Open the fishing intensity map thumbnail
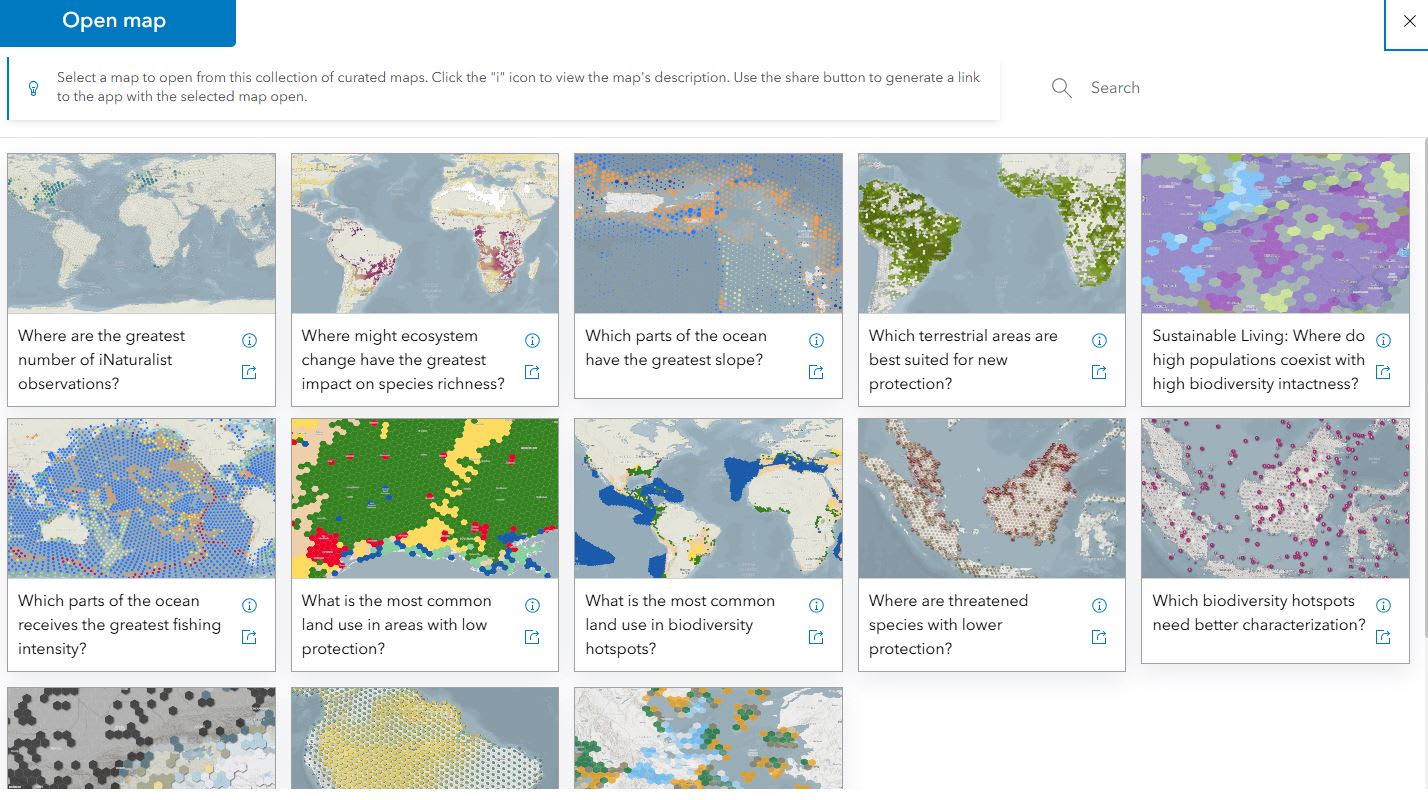The height and width of the screenshot is (800, 1428). [x=141, y=498]
